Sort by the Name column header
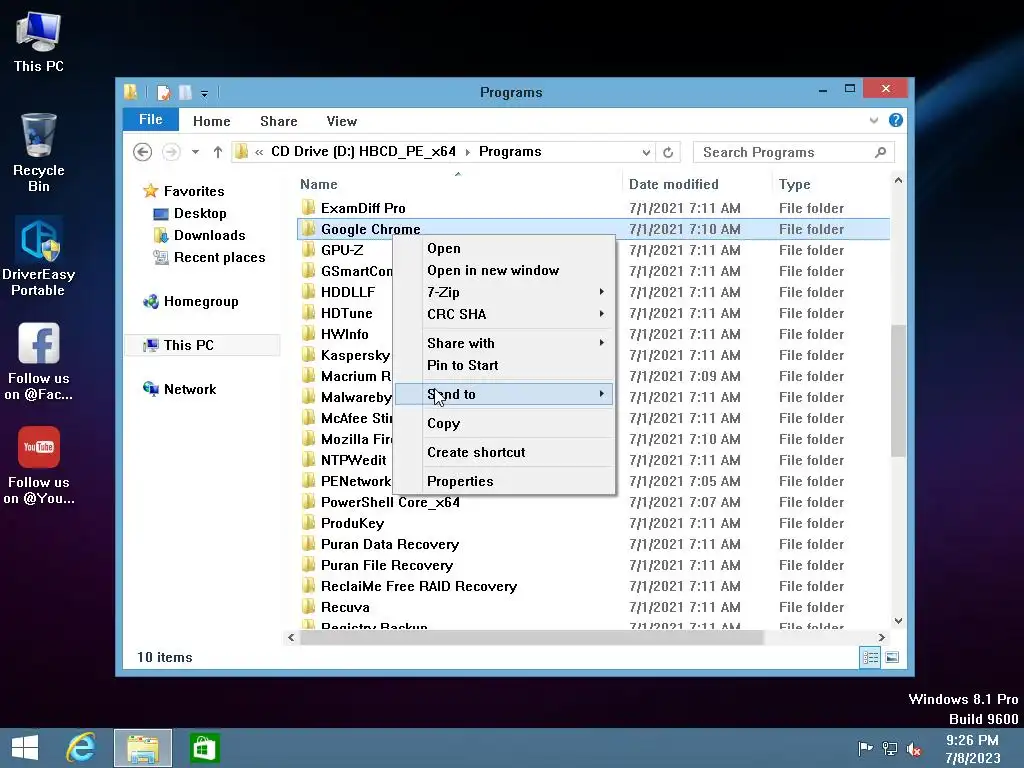Screen dimensions: 1024x768 click(x=458, y=184)
